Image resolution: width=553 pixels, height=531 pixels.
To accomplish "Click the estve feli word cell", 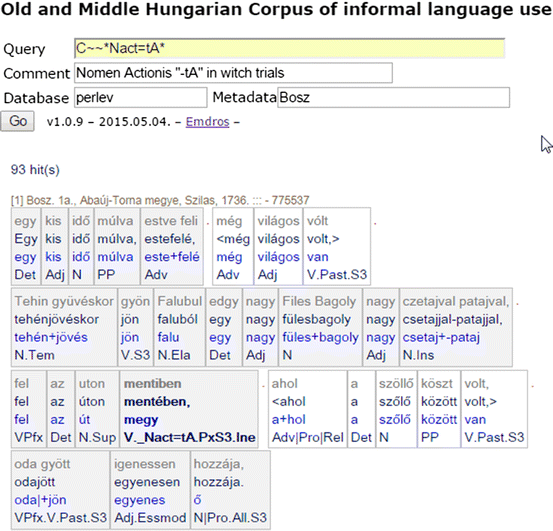I will click(x=172, y=246).
